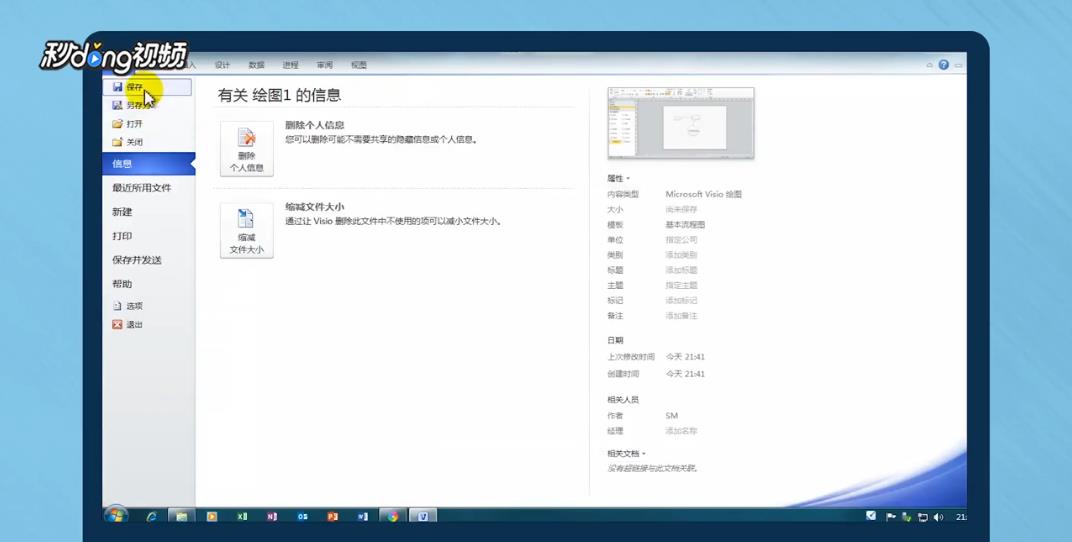
Task: Click the 指定主题 field
Action: [682, 285]
